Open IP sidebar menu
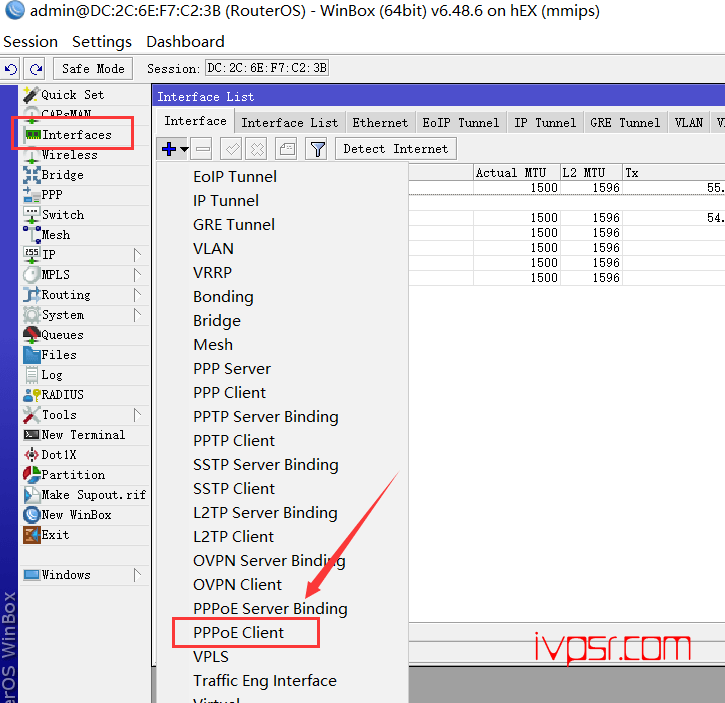The width and height of the screenshot is (725, 703). pos(86,254)
